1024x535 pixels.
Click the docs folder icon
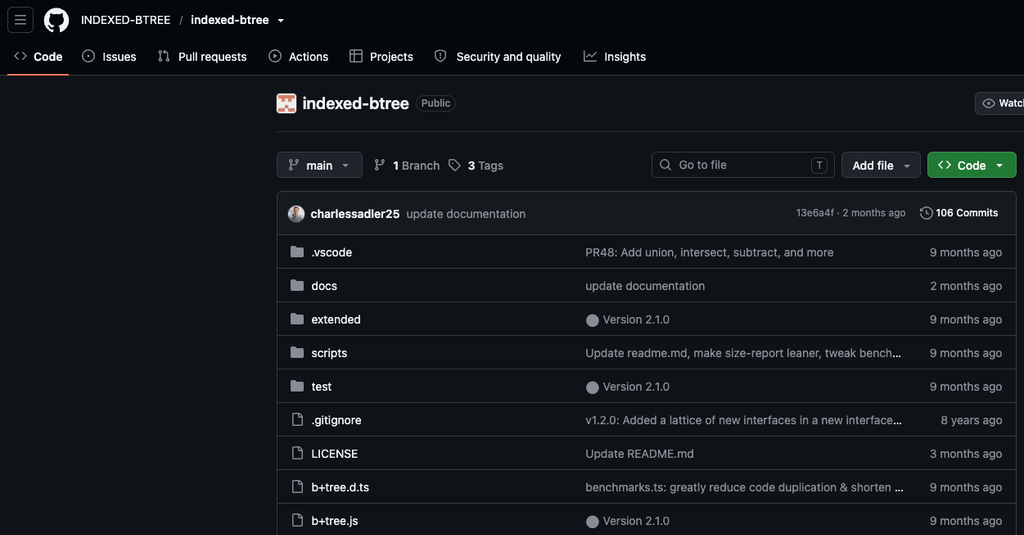[297, 285]
